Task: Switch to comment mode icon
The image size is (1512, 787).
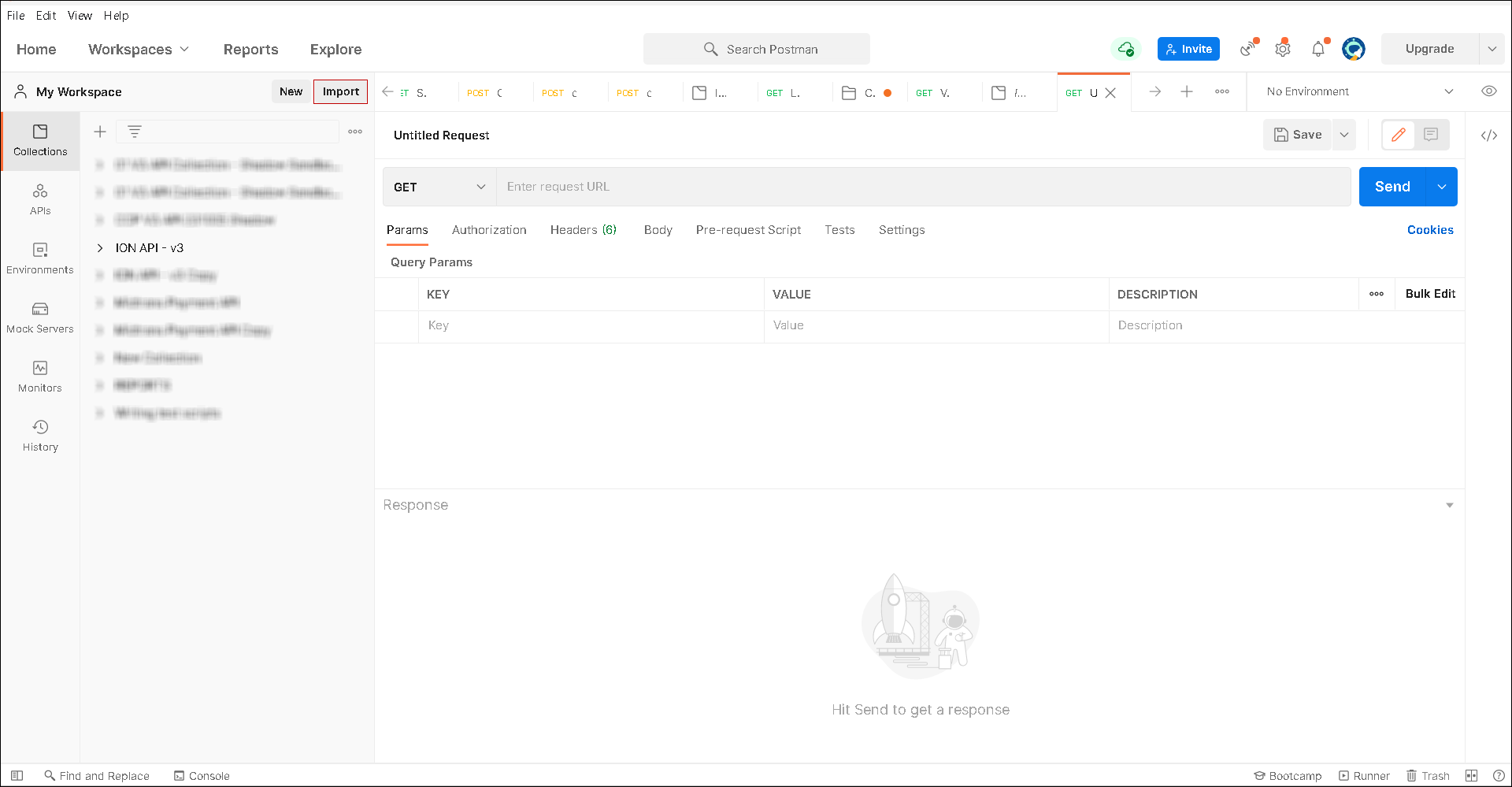Action: click(1431, 135)
